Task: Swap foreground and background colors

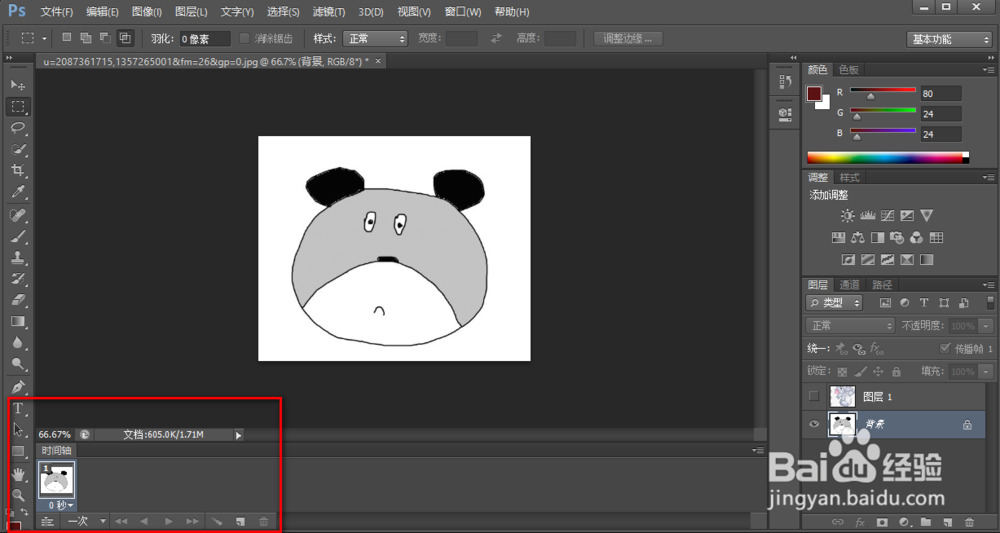Action: [x=24, y=512]
